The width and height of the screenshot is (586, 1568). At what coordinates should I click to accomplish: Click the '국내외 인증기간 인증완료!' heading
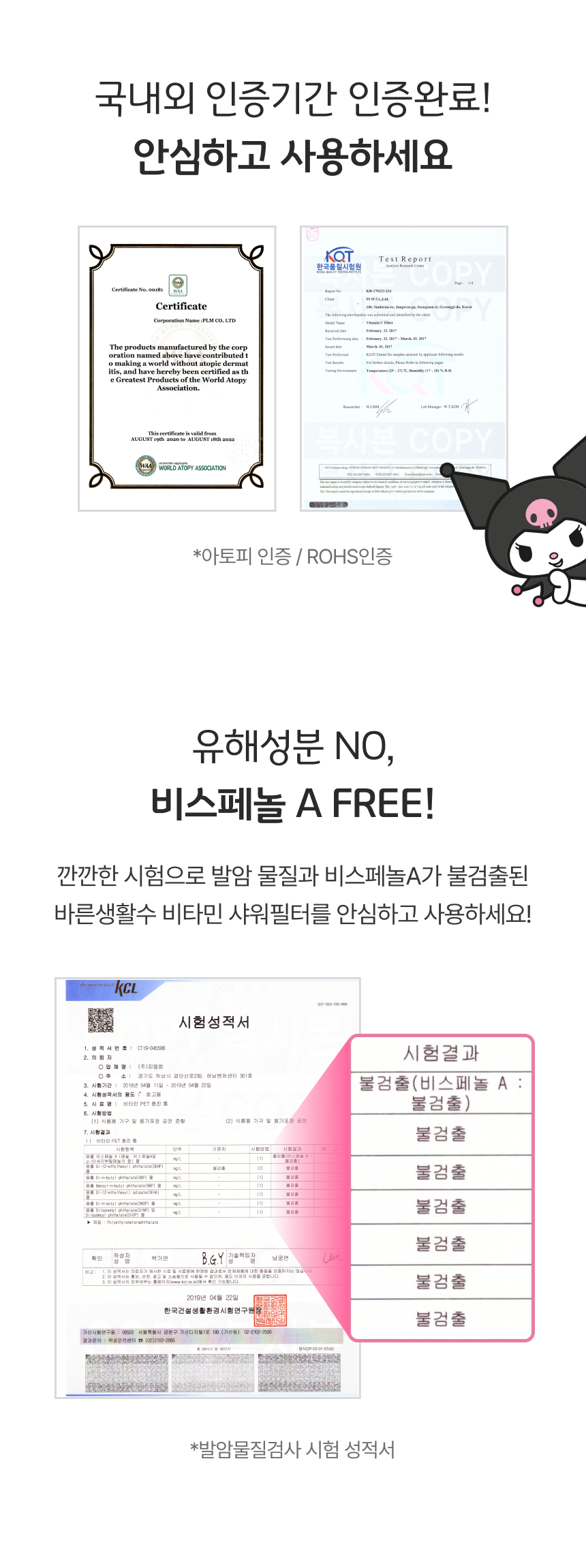(293, 98)
